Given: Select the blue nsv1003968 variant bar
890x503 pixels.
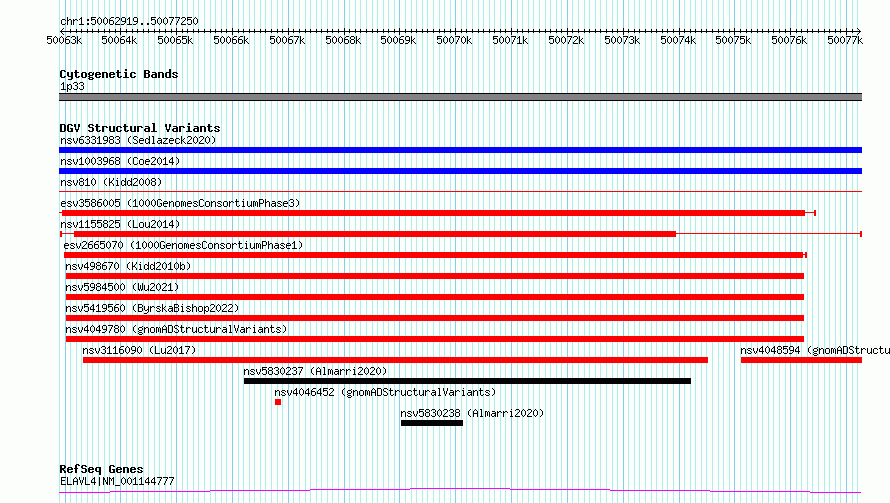Looking at the screenshot, I should point(460,171).
